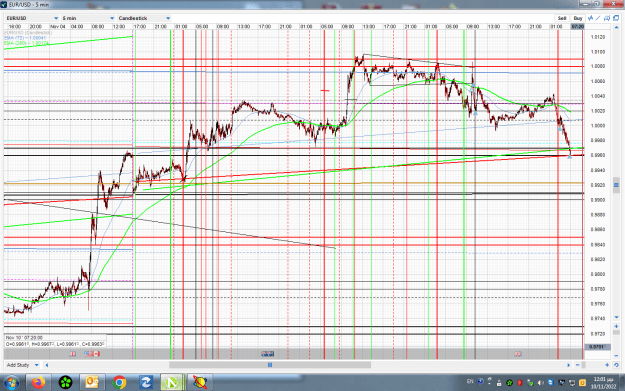
Task: Open the green flower app in taskbar
Action: click(x=66, y=383)
